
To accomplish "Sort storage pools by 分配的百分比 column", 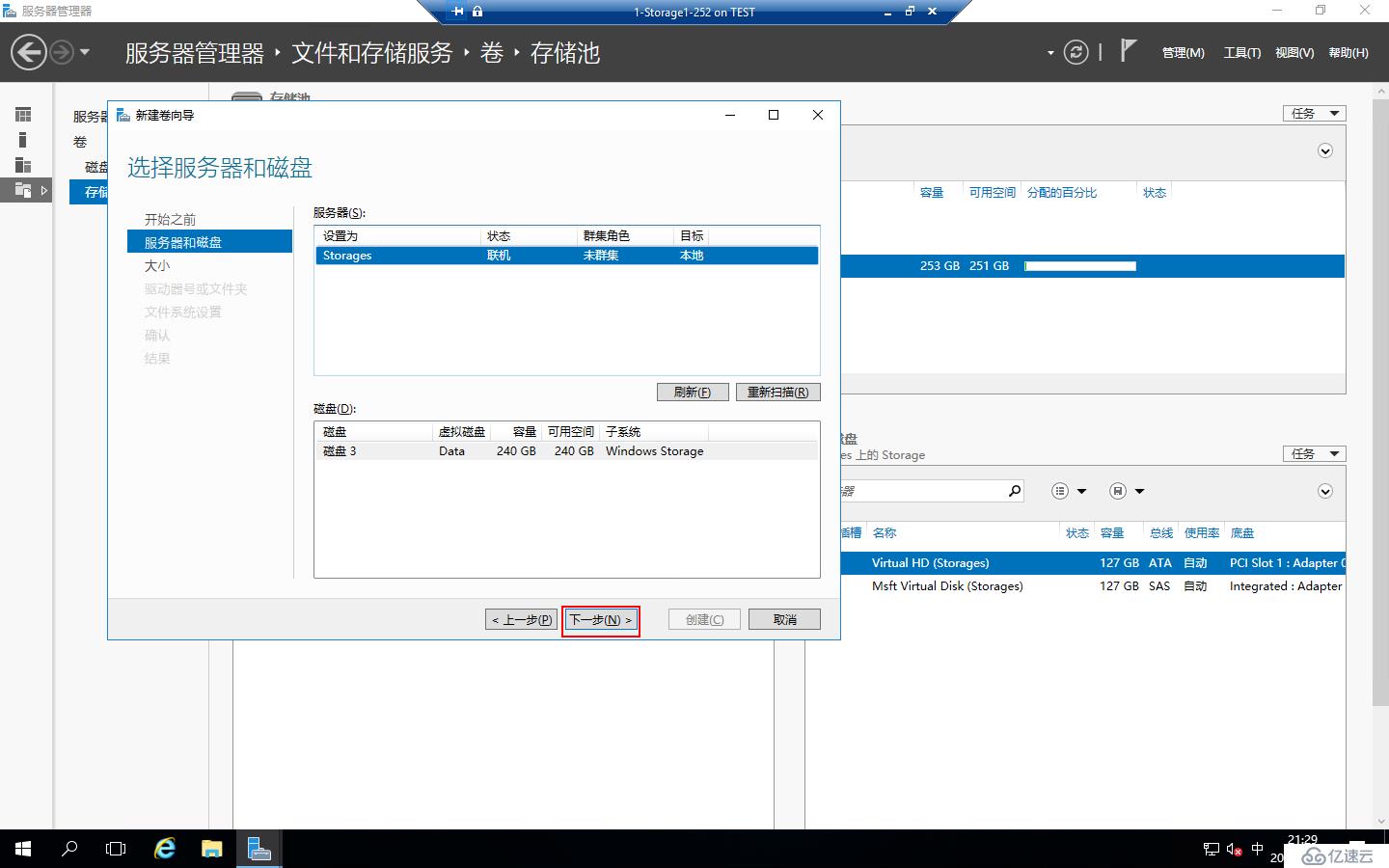I will (x=1061, y=192).
